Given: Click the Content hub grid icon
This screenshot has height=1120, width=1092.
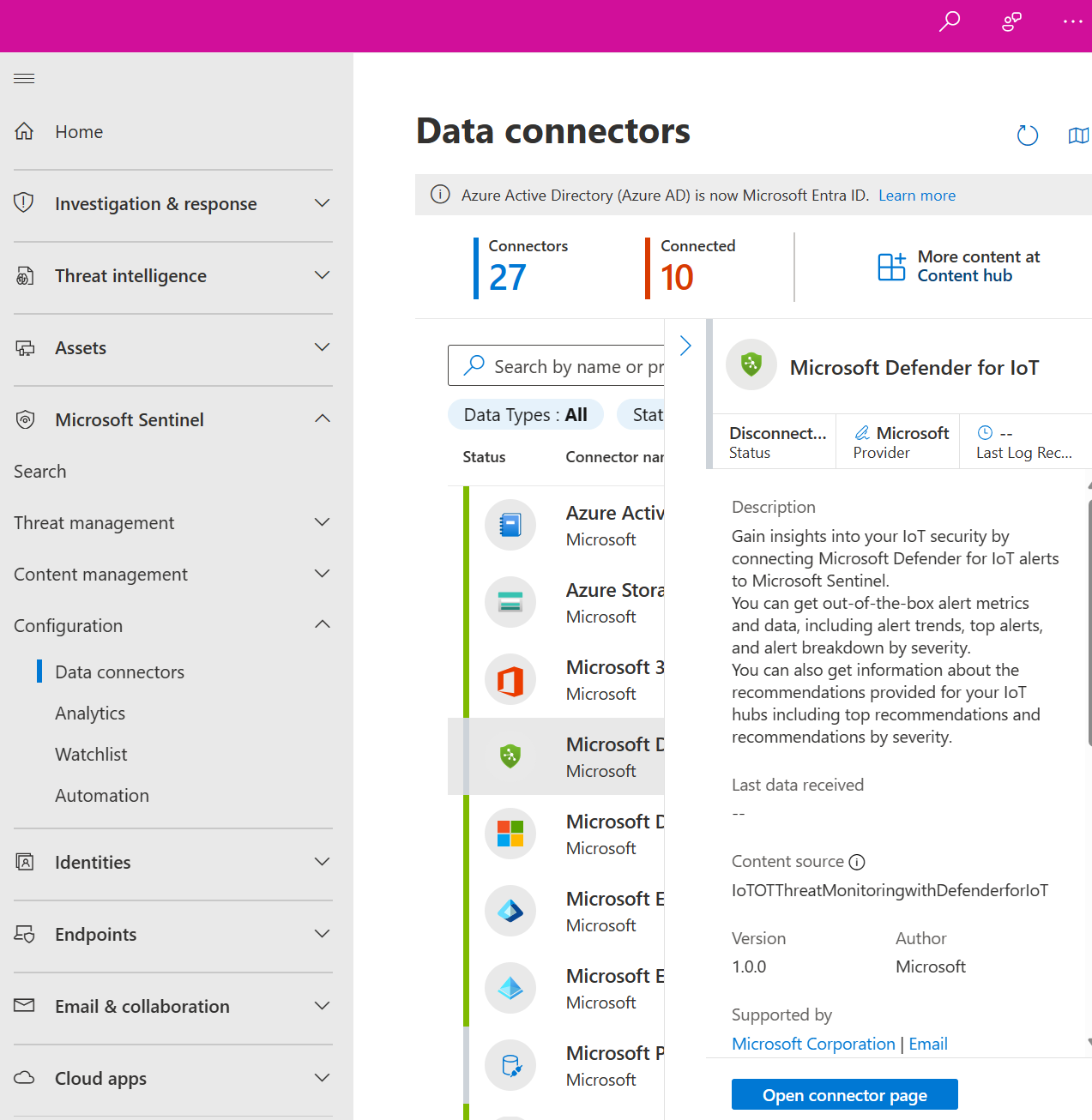Looking at the screenshot, I should coord(891,267).
